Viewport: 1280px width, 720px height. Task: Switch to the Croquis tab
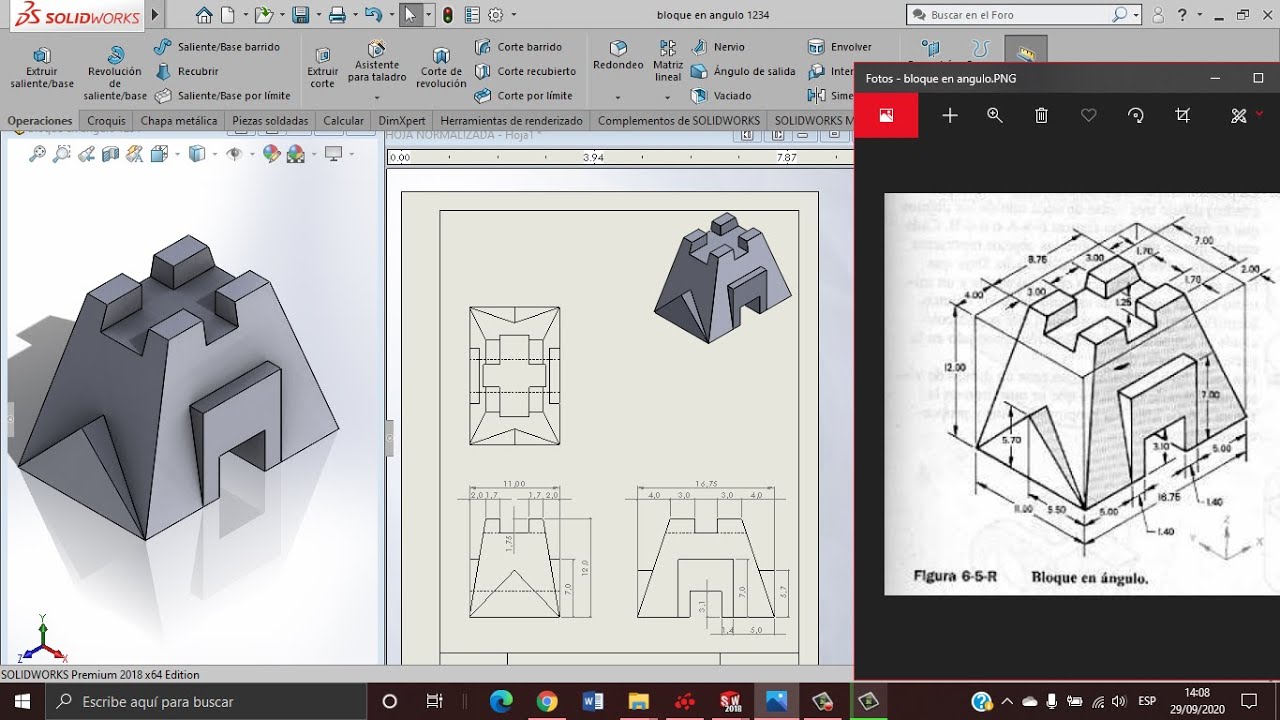106,120
